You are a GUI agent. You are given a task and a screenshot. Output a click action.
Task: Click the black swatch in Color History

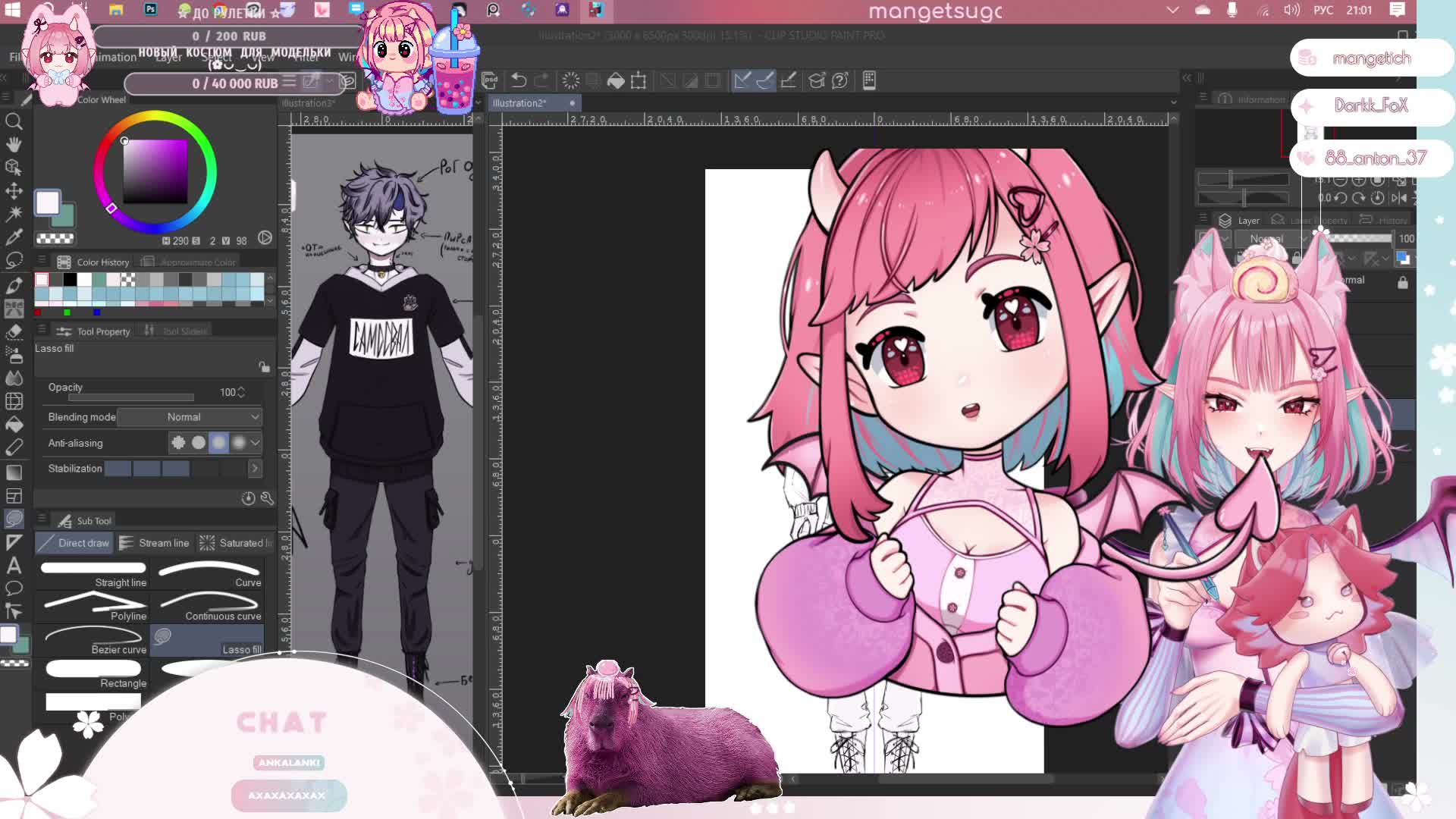click(70, 280)
